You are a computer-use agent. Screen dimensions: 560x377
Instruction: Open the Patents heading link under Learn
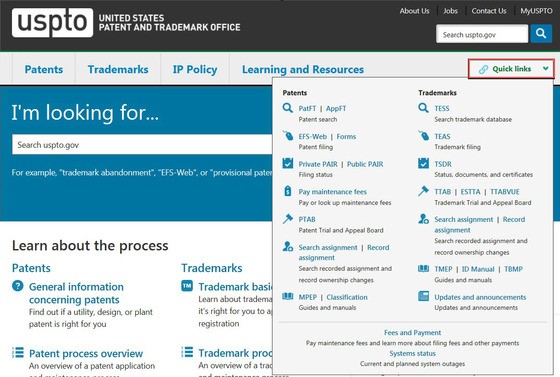coord(31,268)
